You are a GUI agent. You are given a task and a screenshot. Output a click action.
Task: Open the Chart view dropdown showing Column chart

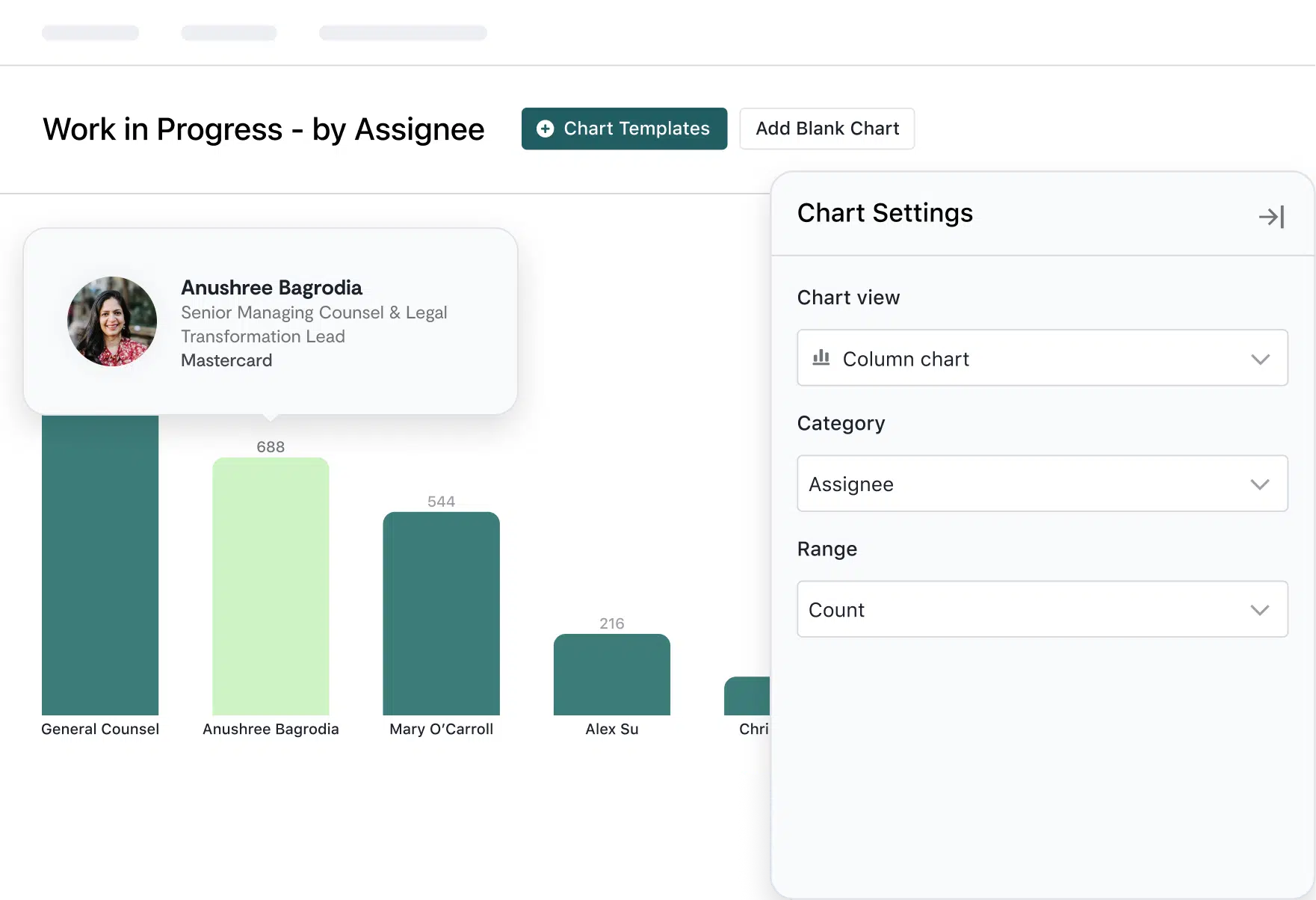[x=1042, y=358]
